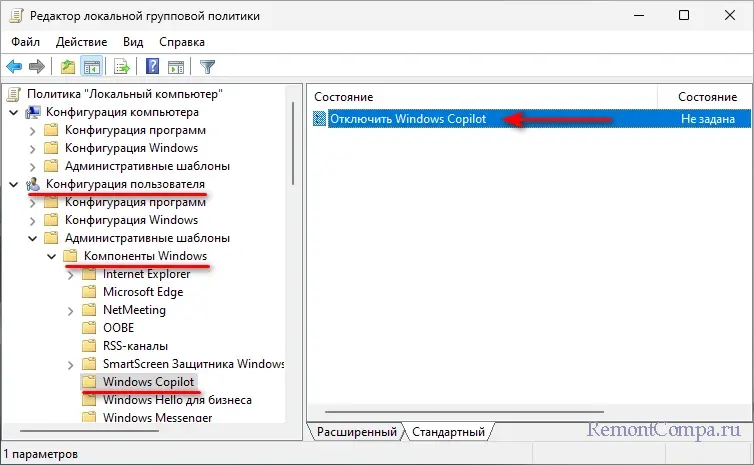Click the Filter funnel toolbar icon
Screen dimensions: 754x465
[x=207, y=67]
